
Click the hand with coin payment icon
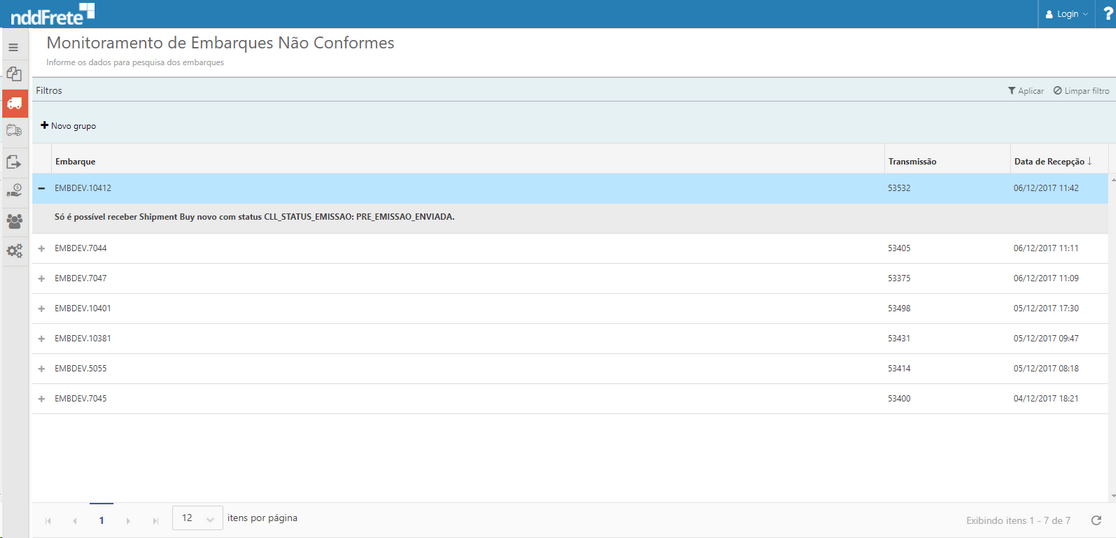point(14,191)
